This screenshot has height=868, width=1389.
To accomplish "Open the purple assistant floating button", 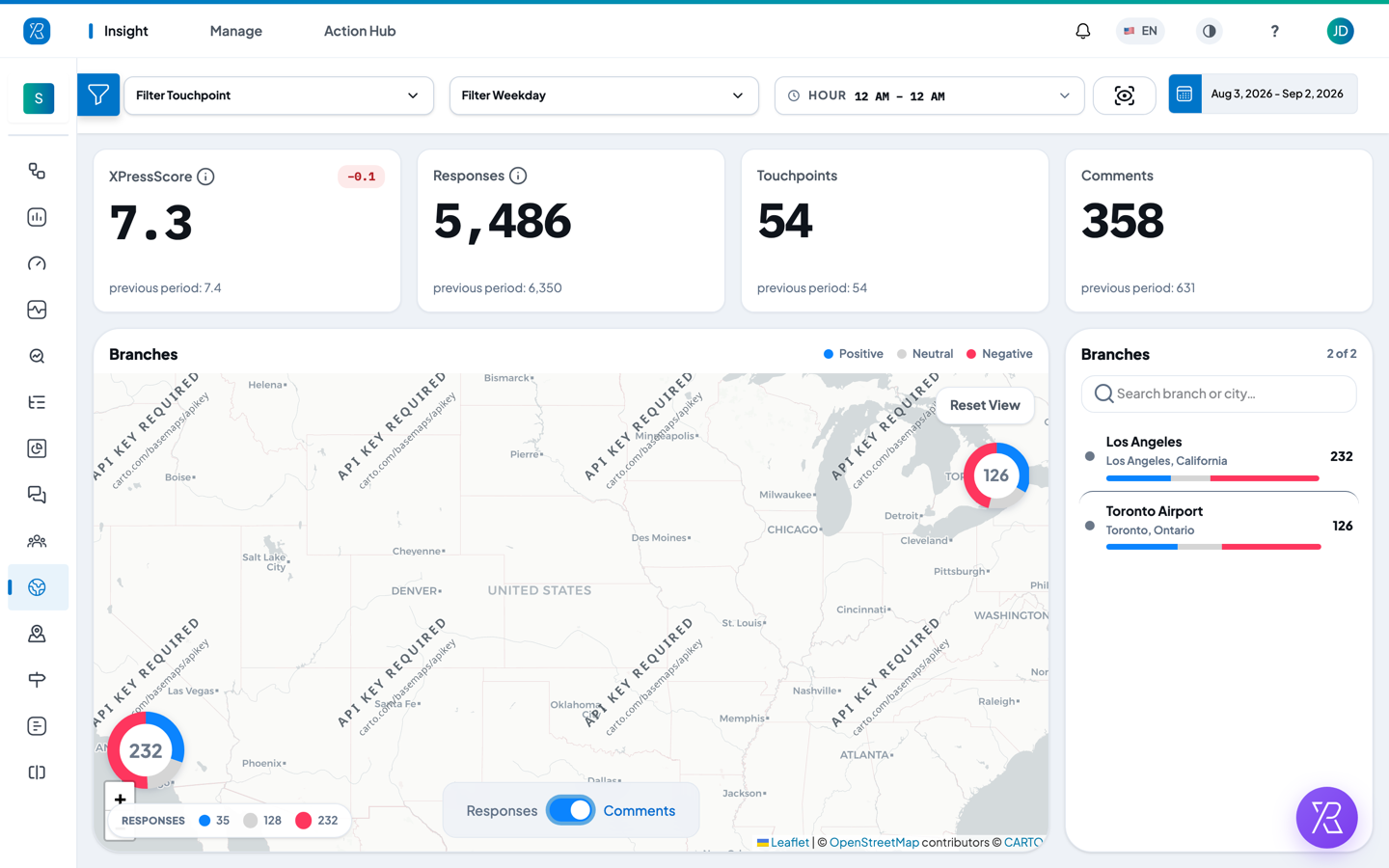I will pos(1326,818).
